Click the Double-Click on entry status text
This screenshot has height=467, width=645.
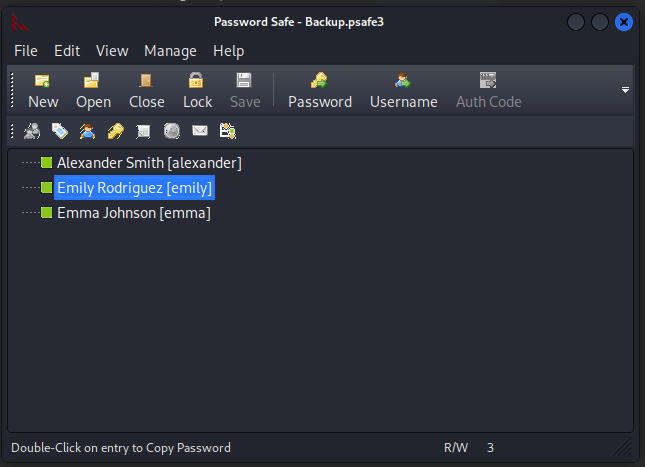pos(121,448)
